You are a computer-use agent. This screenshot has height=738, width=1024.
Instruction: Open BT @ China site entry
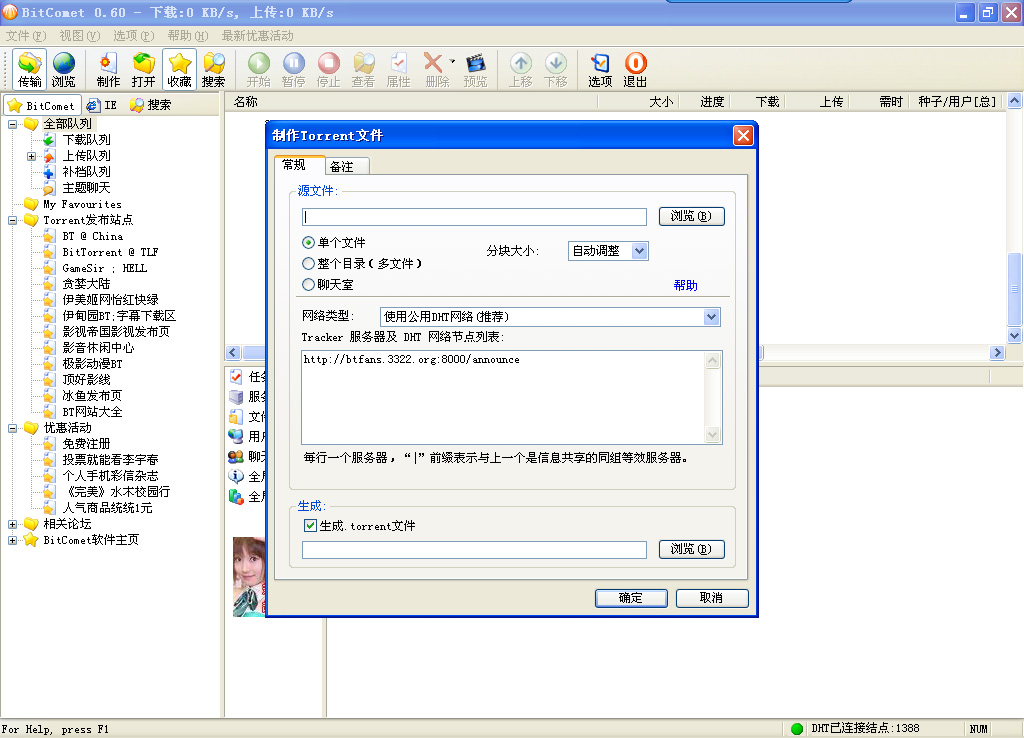[x=93, y=236]
